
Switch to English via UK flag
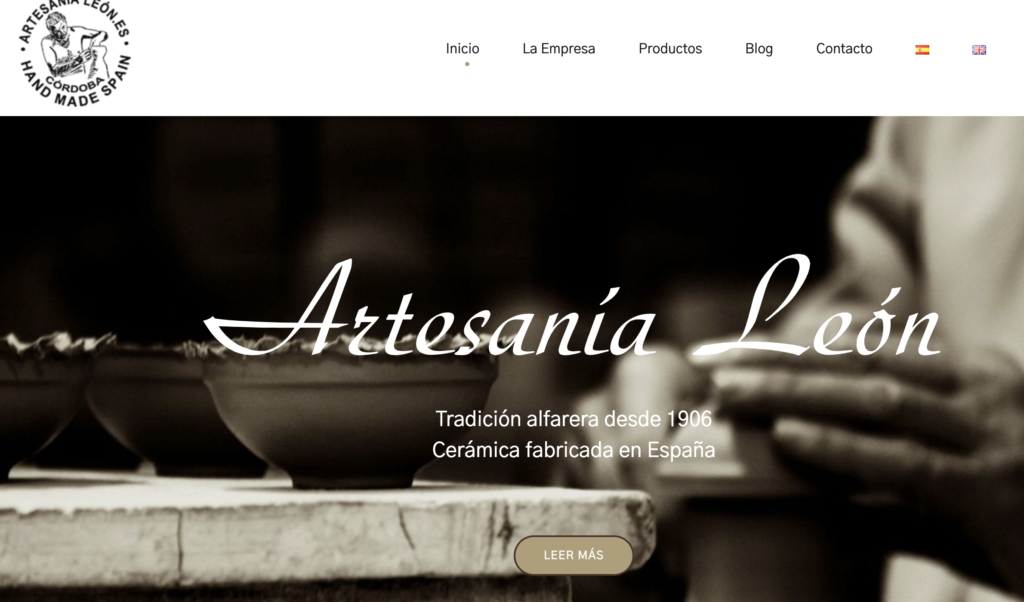tap(979, 50)
